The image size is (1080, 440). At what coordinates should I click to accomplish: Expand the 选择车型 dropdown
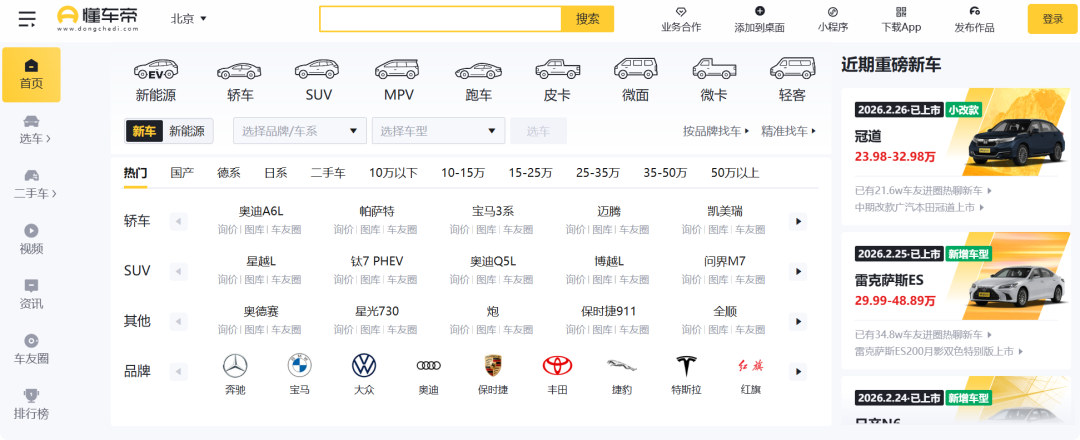click(438, 131)
